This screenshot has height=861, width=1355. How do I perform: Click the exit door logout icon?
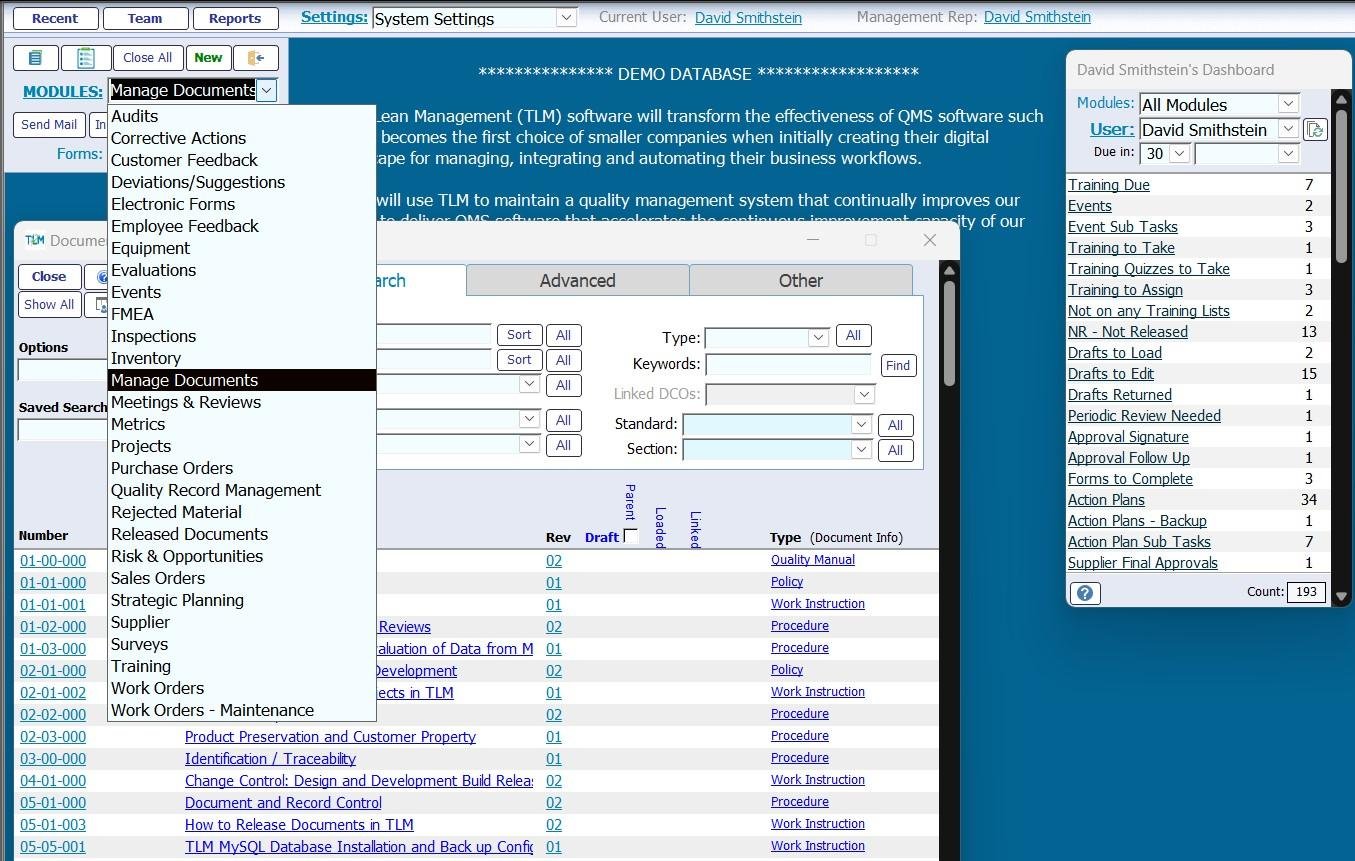coord(256,58)
